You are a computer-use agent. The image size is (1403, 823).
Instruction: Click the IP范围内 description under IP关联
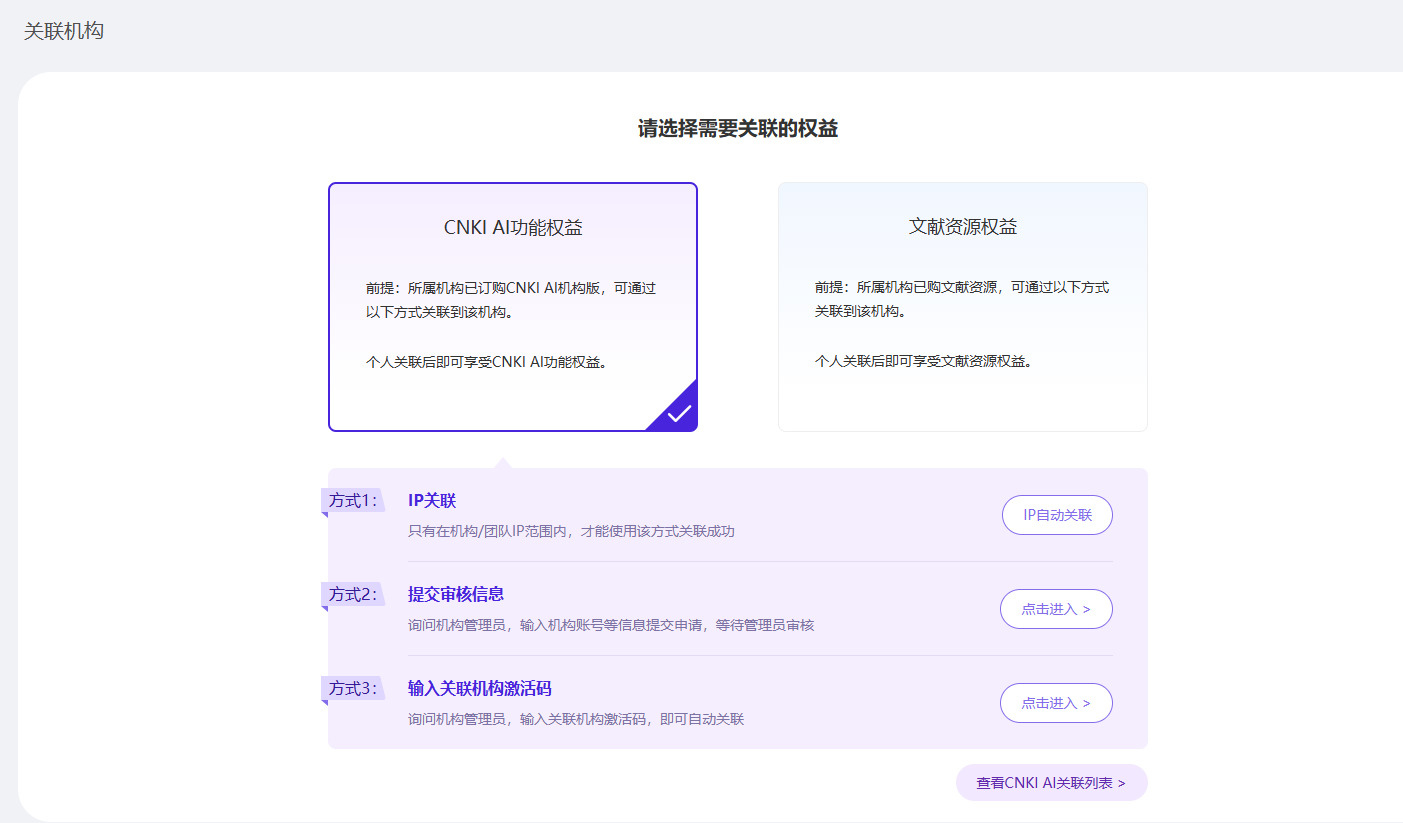coord(571,531)
